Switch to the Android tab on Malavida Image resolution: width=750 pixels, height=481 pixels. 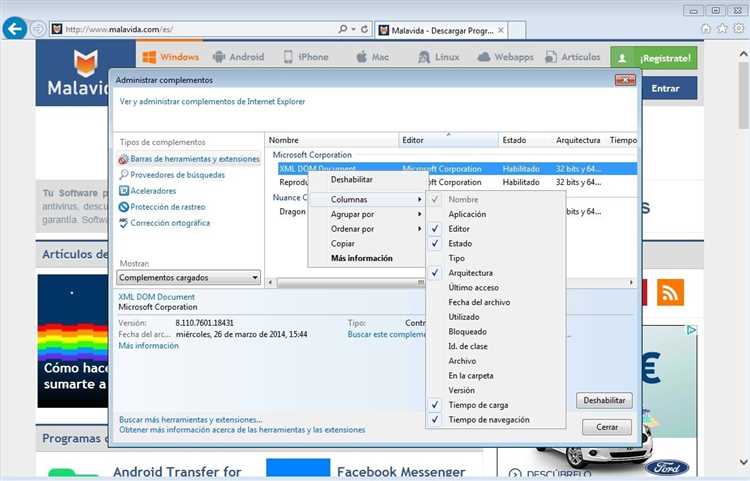click(x=238, y=57)
